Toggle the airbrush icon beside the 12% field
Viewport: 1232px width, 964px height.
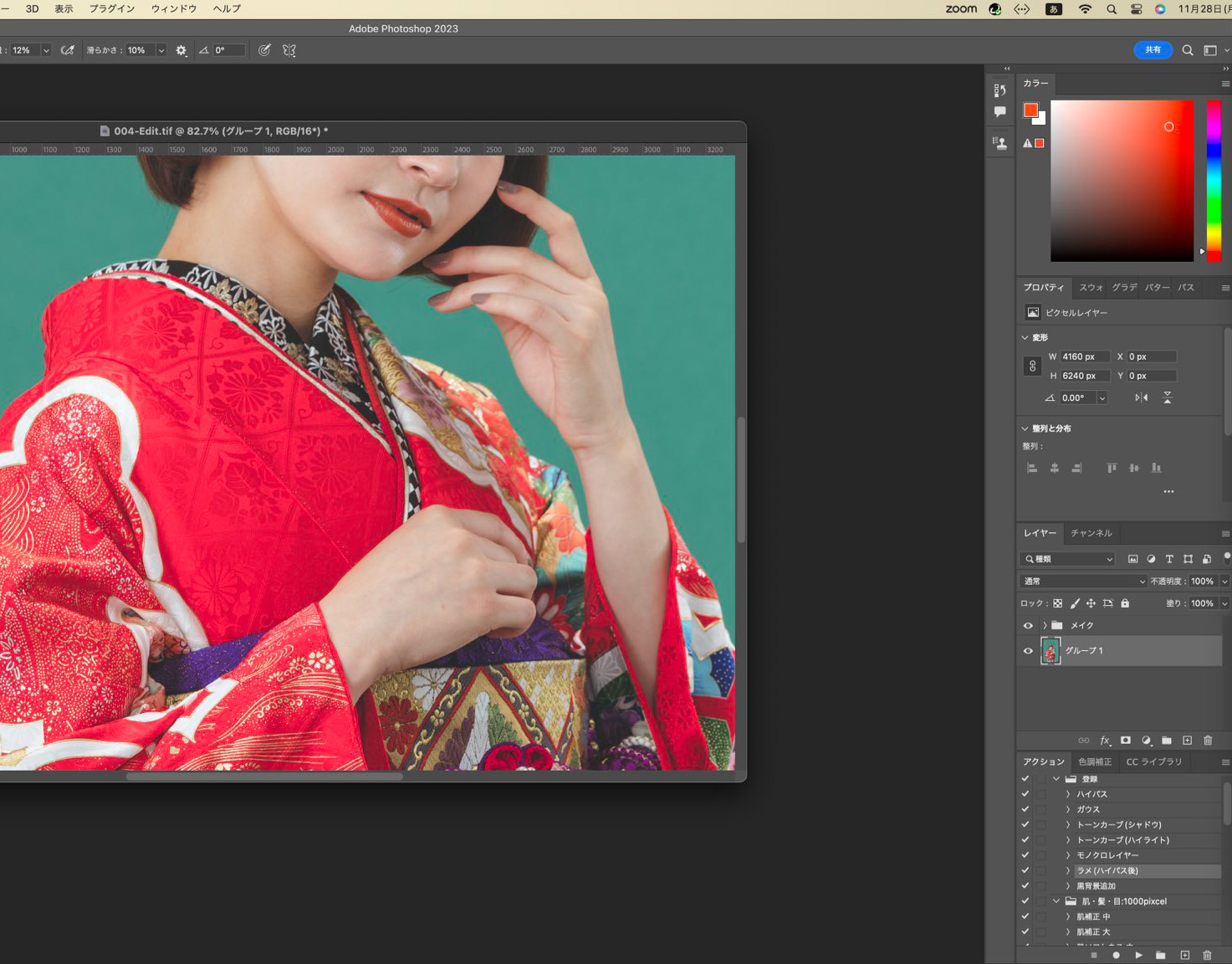[x=68, y=50]
